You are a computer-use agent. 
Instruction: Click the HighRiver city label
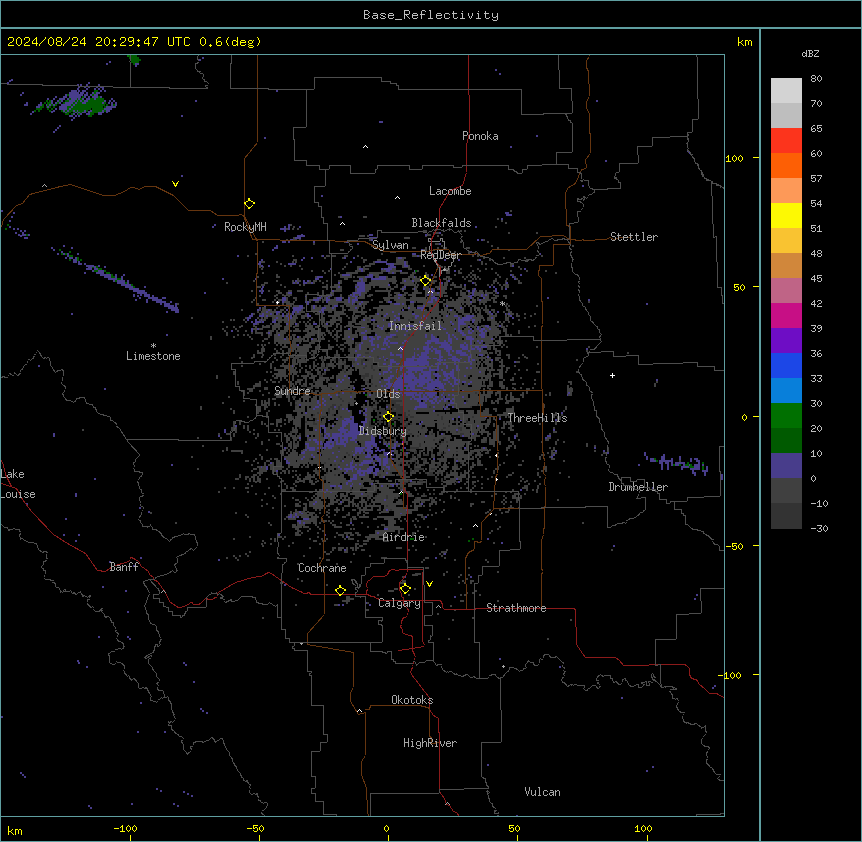tap(430, 743)
